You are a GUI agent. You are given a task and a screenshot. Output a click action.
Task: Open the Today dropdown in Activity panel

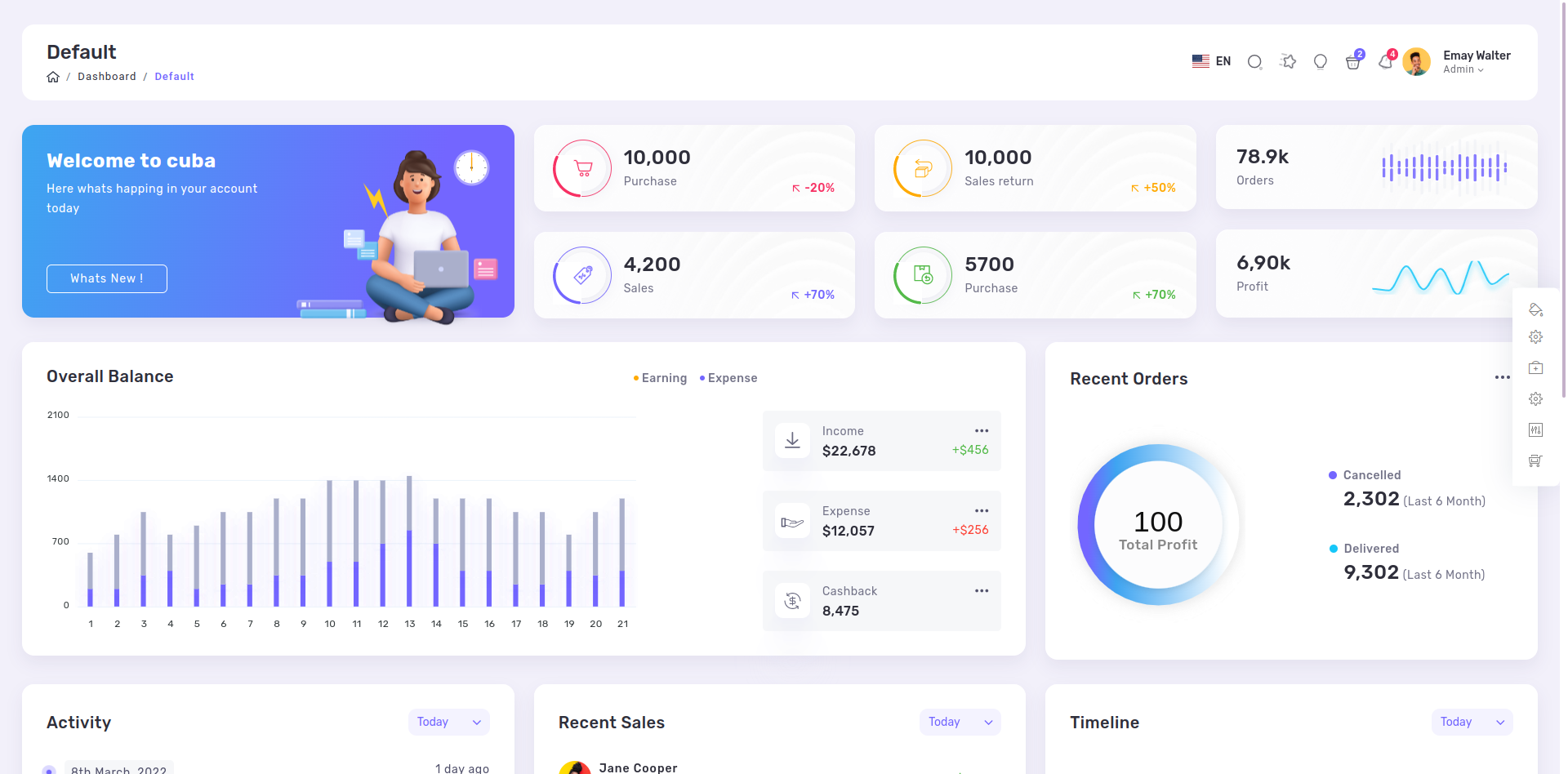tap(448, 722)
